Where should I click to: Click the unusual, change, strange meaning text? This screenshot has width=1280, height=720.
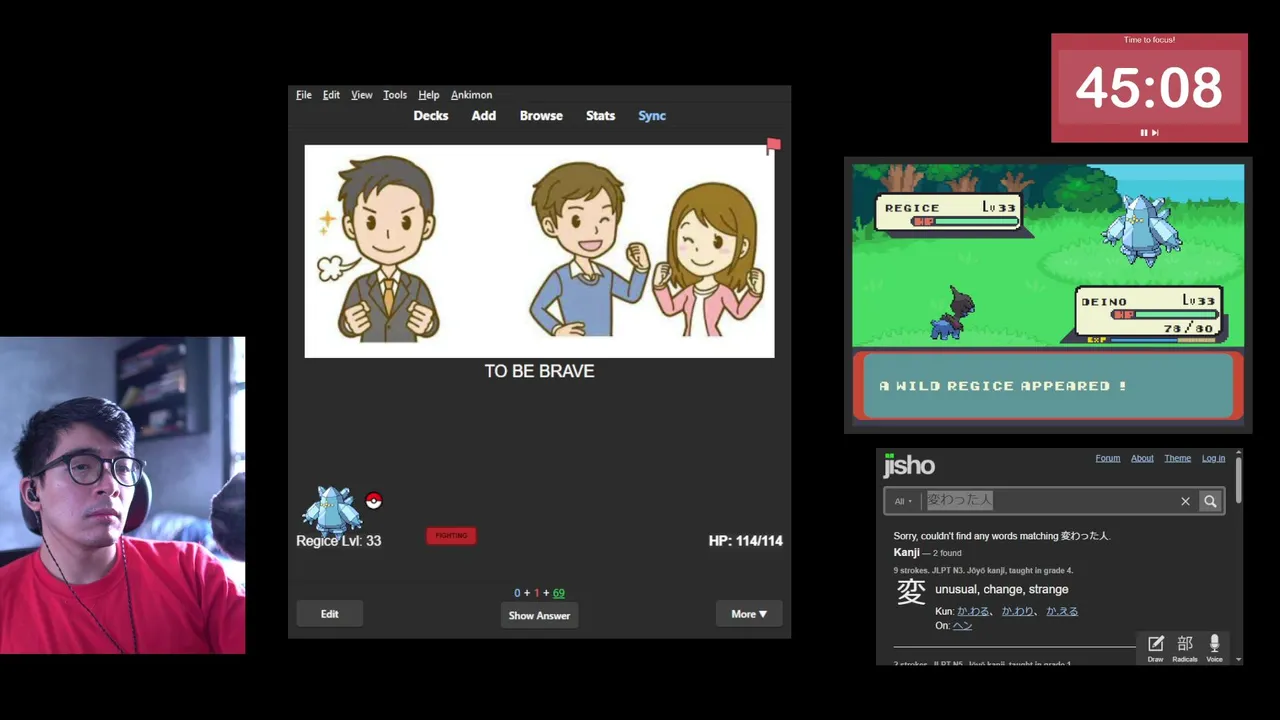point(1001,590)
